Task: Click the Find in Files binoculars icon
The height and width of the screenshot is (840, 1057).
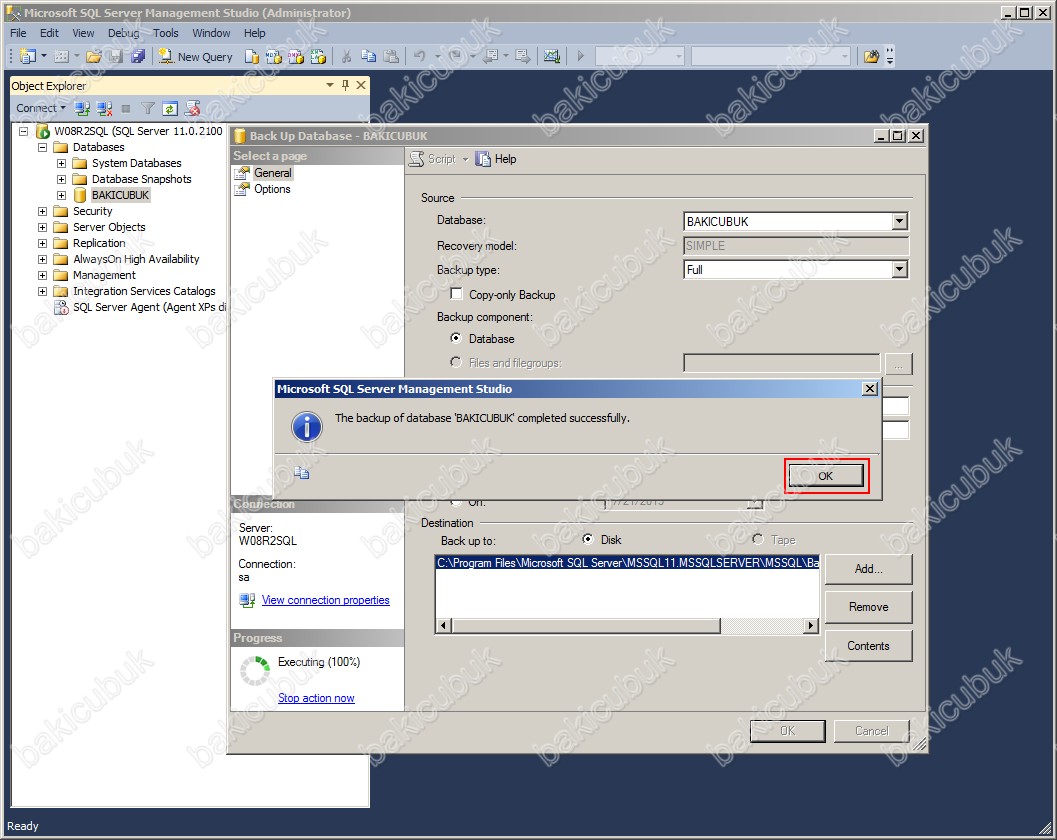Action: [x=871, y=57]
